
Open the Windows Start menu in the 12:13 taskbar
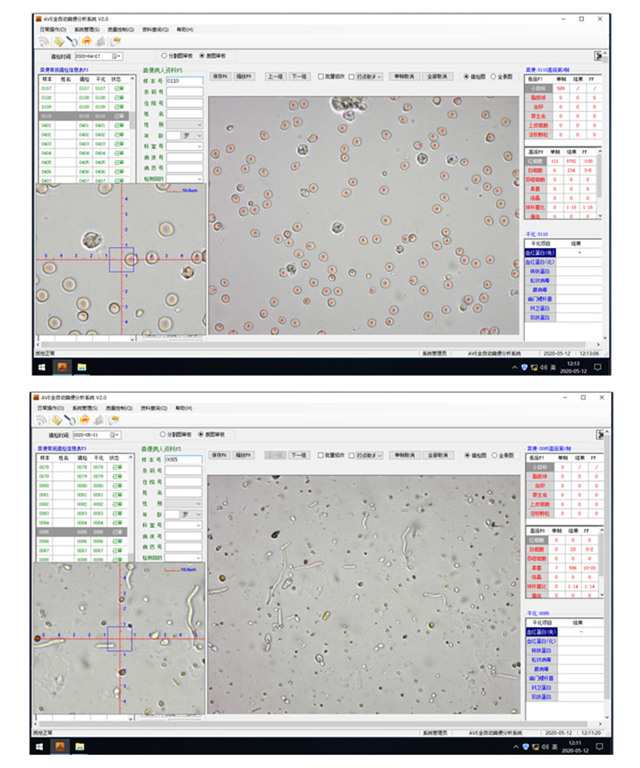42,367
